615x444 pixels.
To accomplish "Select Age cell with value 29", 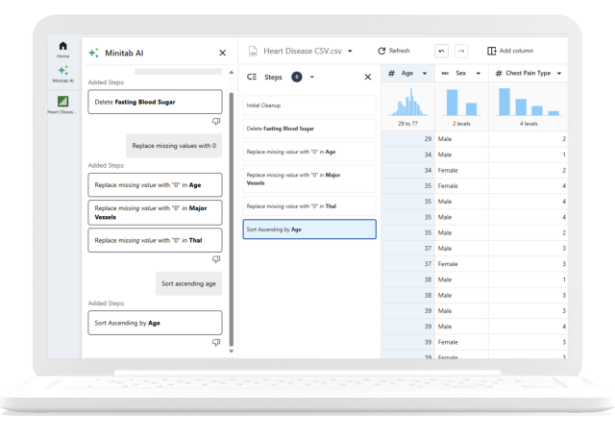I will [x=408, y=139].
